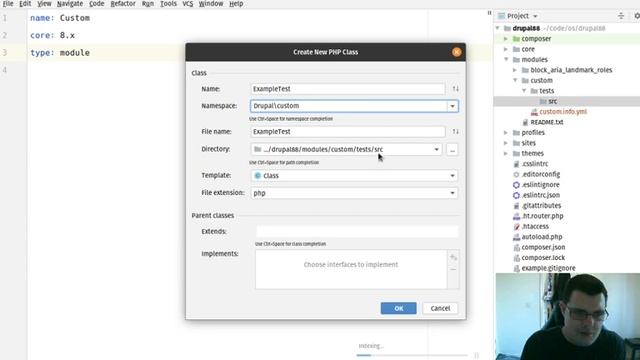Select README.txt file
Image resolution: width=640 pixels, height=360 pixels.
pyautogui.click(x=547, y=122)
